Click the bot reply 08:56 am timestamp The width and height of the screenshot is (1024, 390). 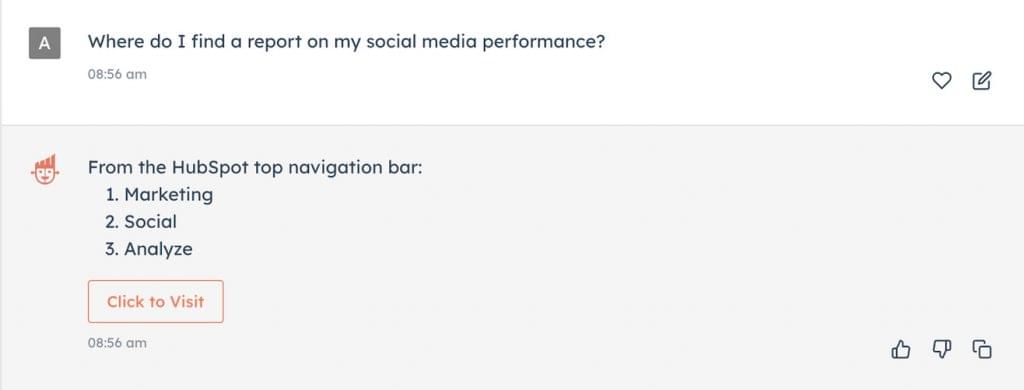click(x=118, y=342)
